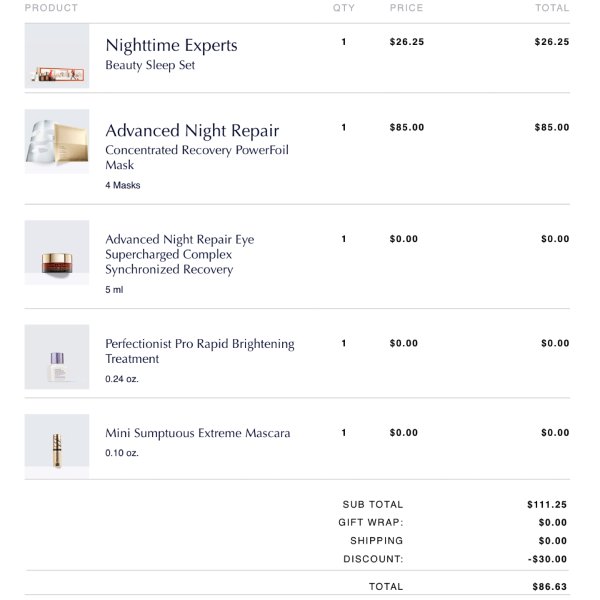Select the SUB TOTAL amount $111.25
600x600 pixels.
pyautogui.click(x=547, y=504)
